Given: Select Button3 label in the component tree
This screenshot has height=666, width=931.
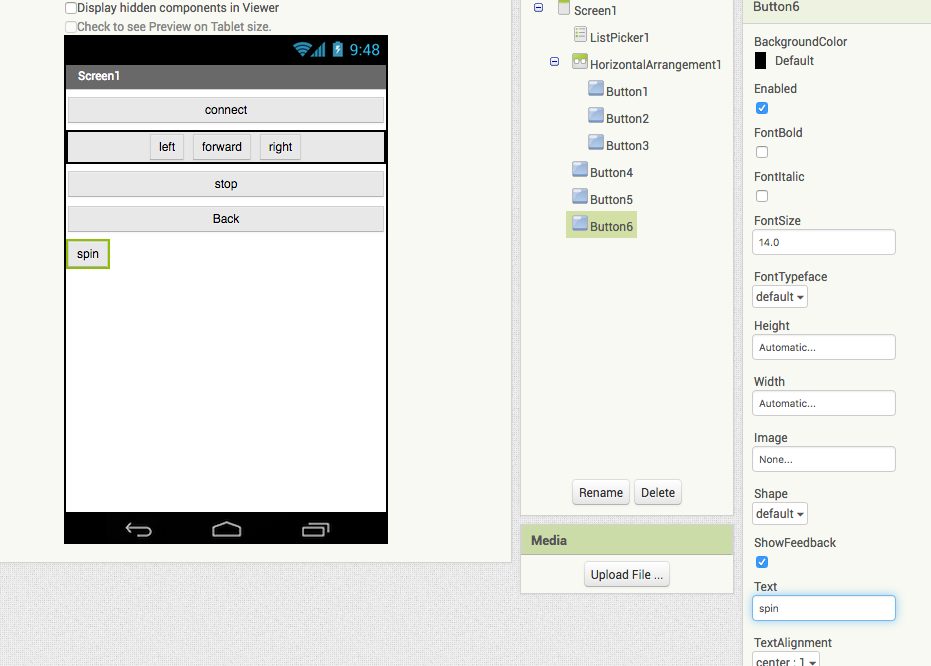Looking at the screenshot, I should 627,145.
